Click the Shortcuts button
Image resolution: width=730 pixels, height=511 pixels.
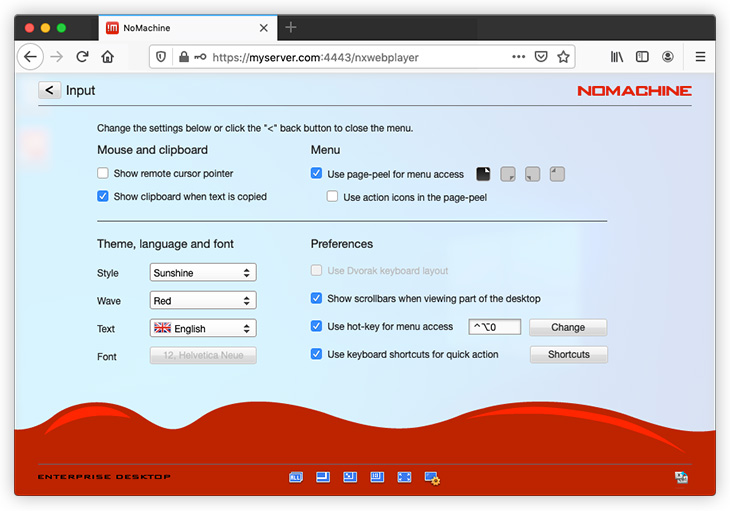click(x=568, y=354)
